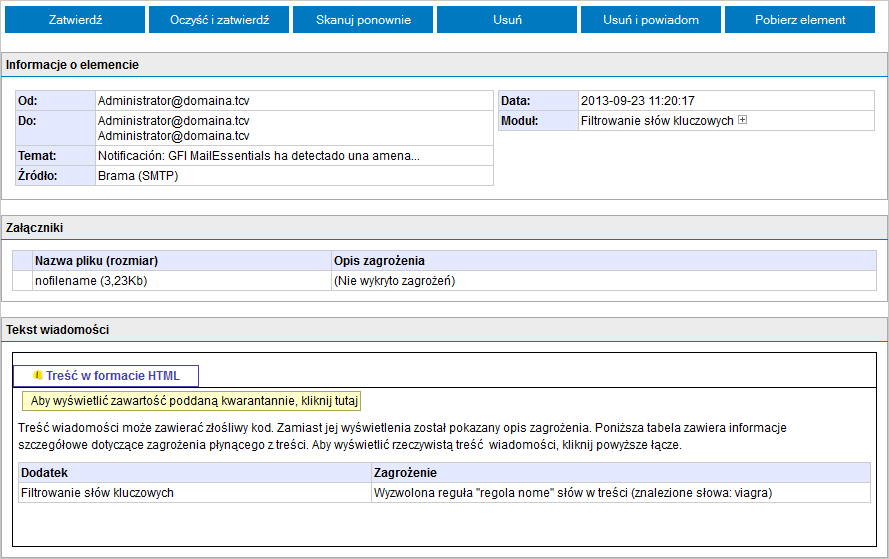Click Opis zagrożenia column header
This screenshot has height=559, width=889.
(604, 261)
